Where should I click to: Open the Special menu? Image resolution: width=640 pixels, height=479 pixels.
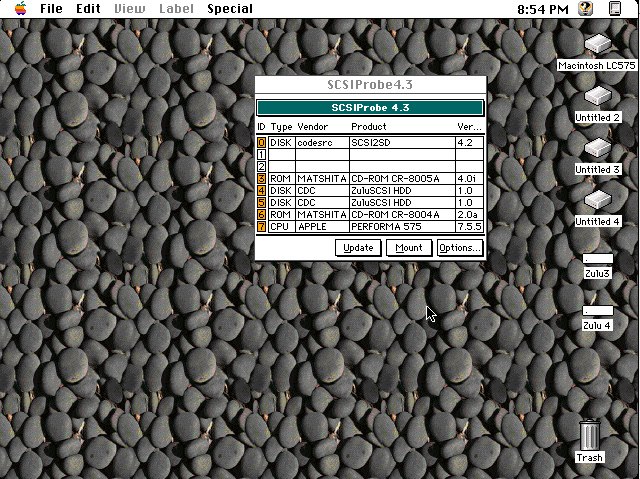[x=230, y=9]
